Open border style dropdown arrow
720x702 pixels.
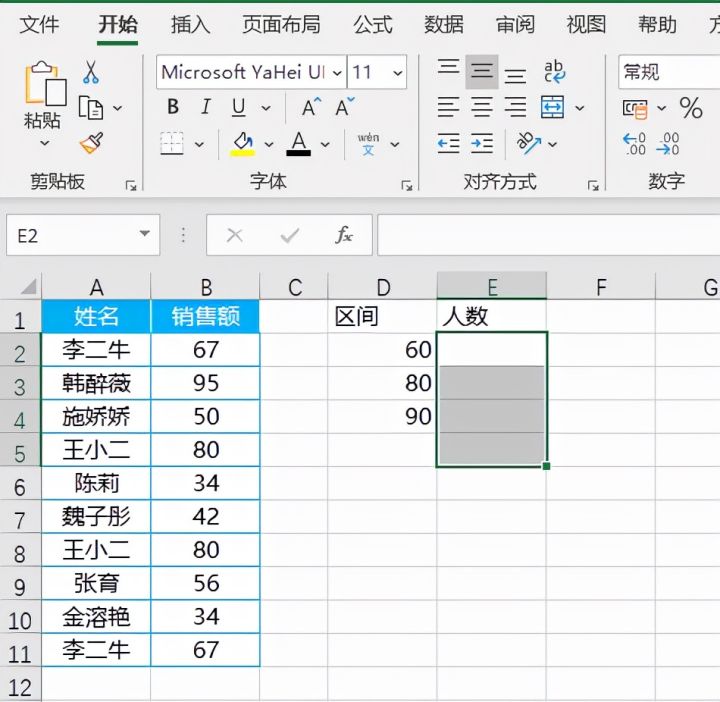[199, 145]
